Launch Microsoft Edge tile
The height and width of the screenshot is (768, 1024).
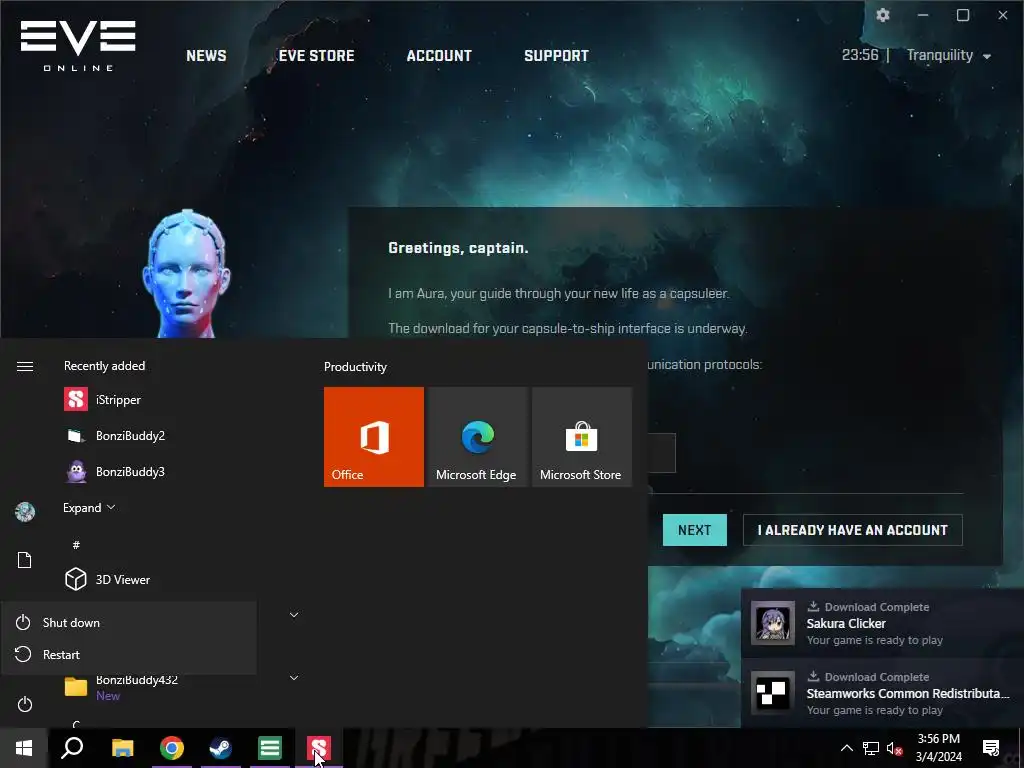(477, 437)
